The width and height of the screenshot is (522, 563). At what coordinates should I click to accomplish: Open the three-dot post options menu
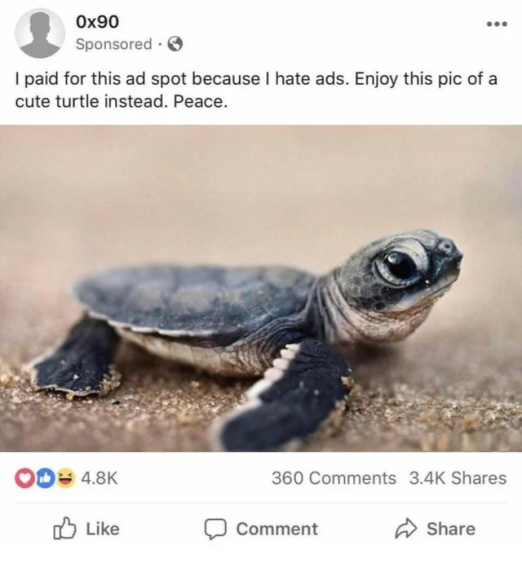tap(497, 24)
